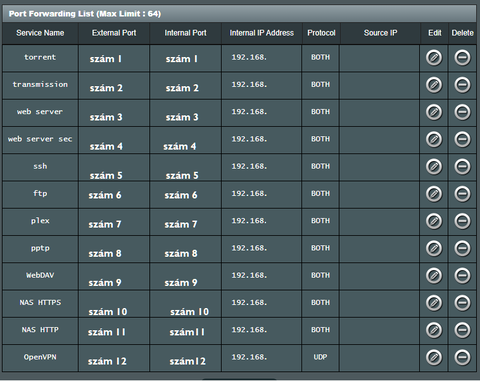Edit the plex forwarding rule

(434, 221)
